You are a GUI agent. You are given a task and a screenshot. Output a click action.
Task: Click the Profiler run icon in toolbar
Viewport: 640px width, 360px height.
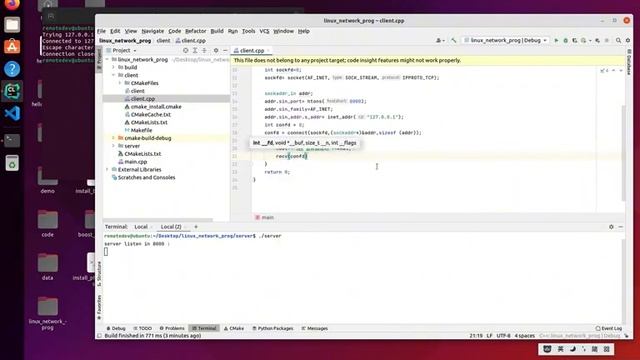coord(584,40)
